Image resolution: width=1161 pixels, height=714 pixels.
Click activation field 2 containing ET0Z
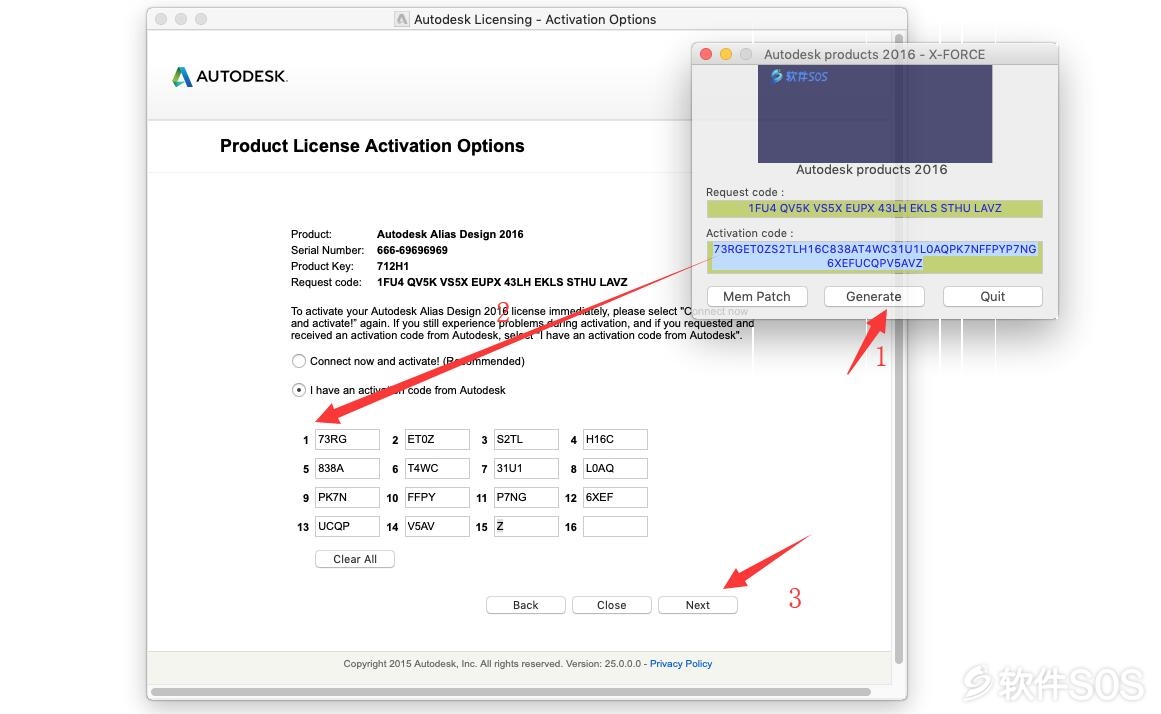(437, 439)
